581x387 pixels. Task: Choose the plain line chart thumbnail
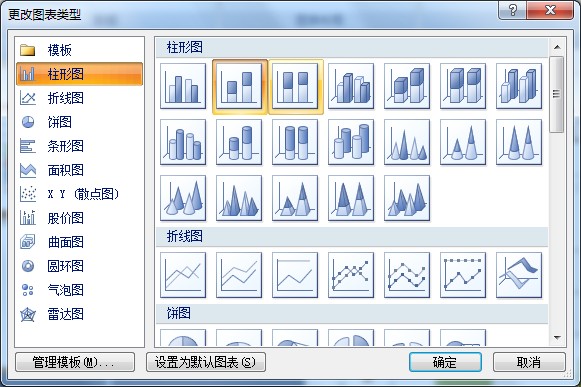click(x=183, y=275)
